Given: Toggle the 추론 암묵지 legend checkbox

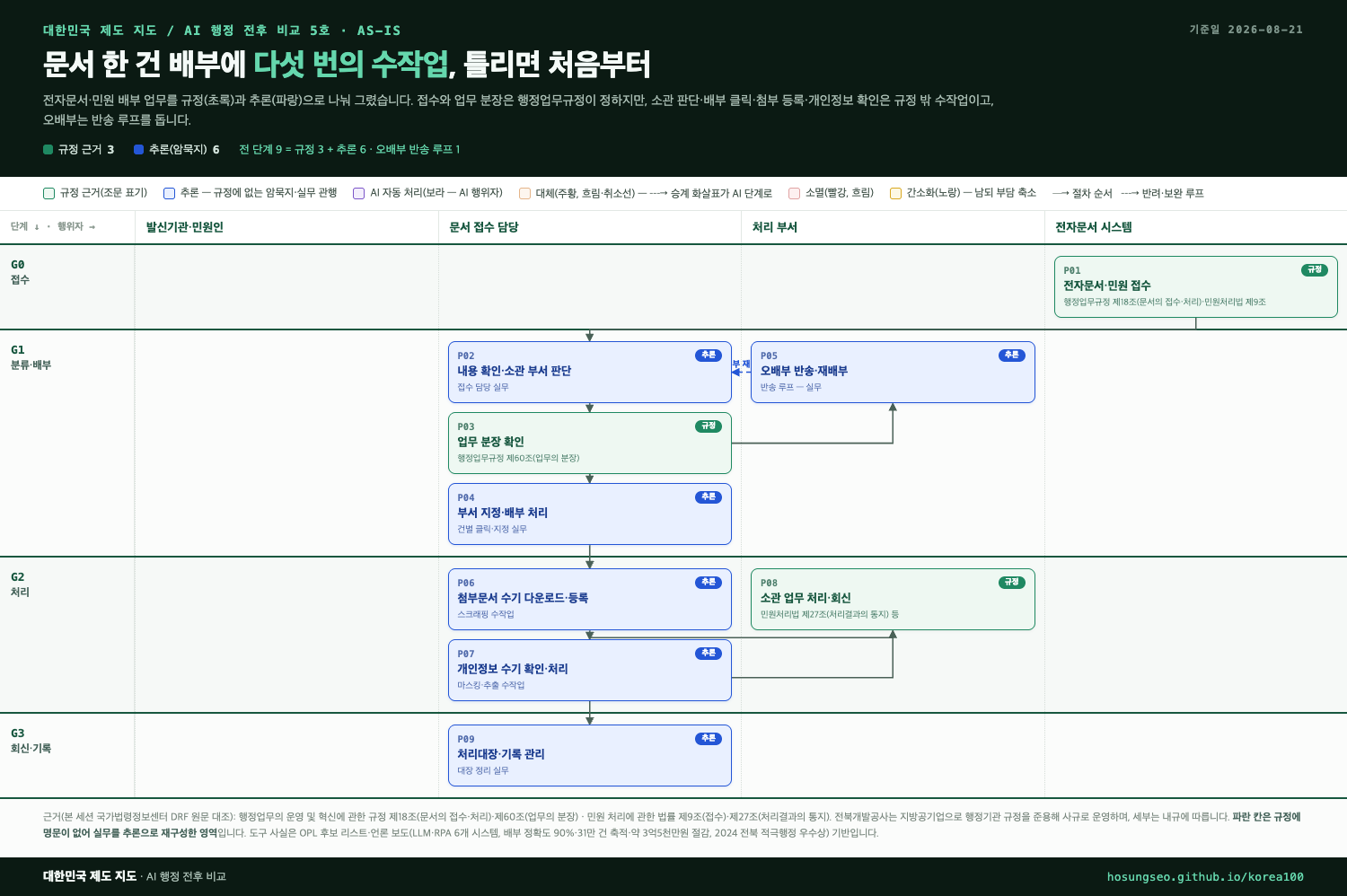Looking at the screenshot, I should (169, 193).
